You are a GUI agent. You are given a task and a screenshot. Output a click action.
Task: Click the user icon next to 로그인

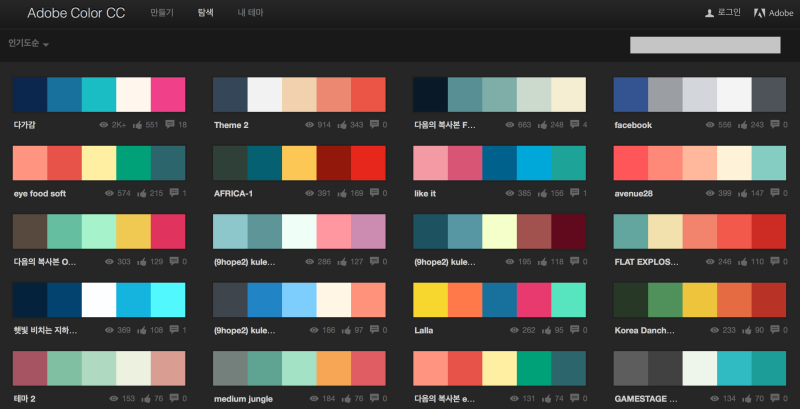[709, 13]
